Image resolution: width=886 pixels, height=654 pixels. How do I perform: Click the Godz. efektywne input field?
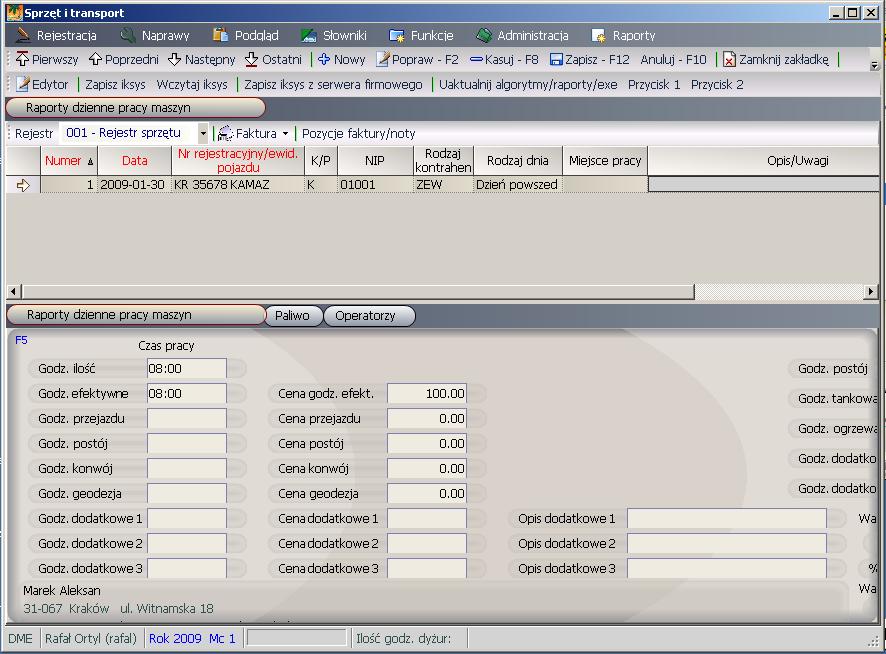coord(186,393)
